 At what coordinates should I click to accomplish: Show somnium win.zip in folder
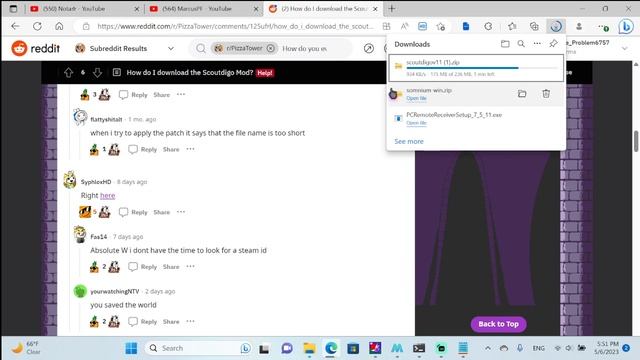(x=522, y=94)
